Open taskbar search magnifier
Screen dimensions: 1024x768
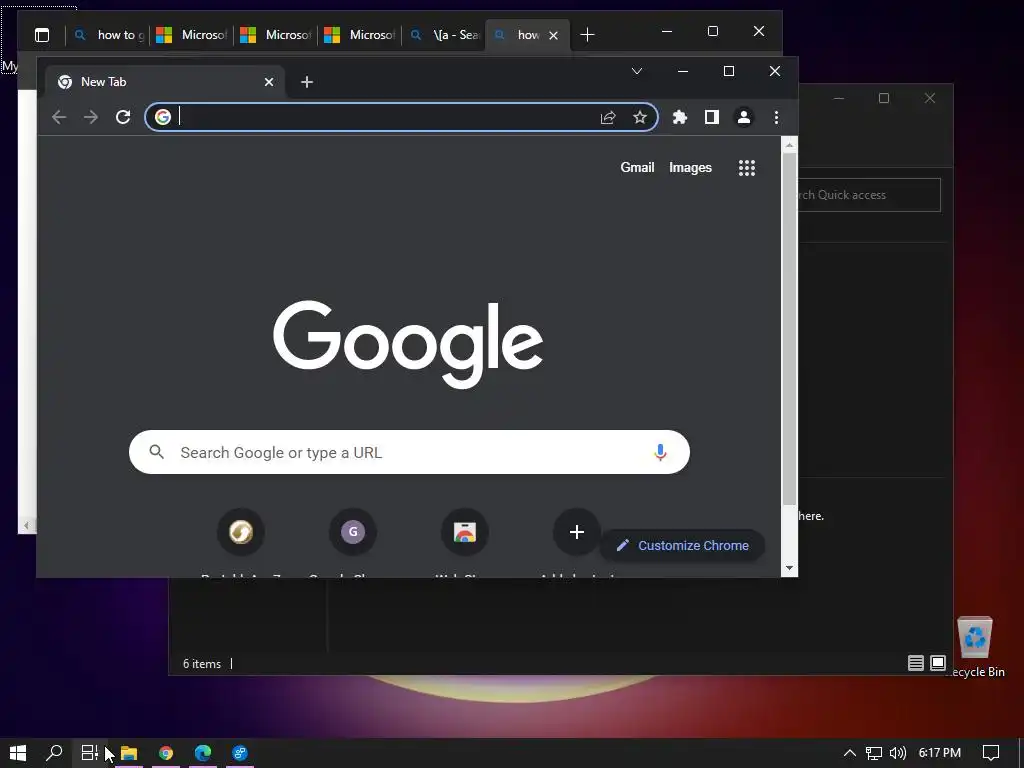(x=54, y=753)
